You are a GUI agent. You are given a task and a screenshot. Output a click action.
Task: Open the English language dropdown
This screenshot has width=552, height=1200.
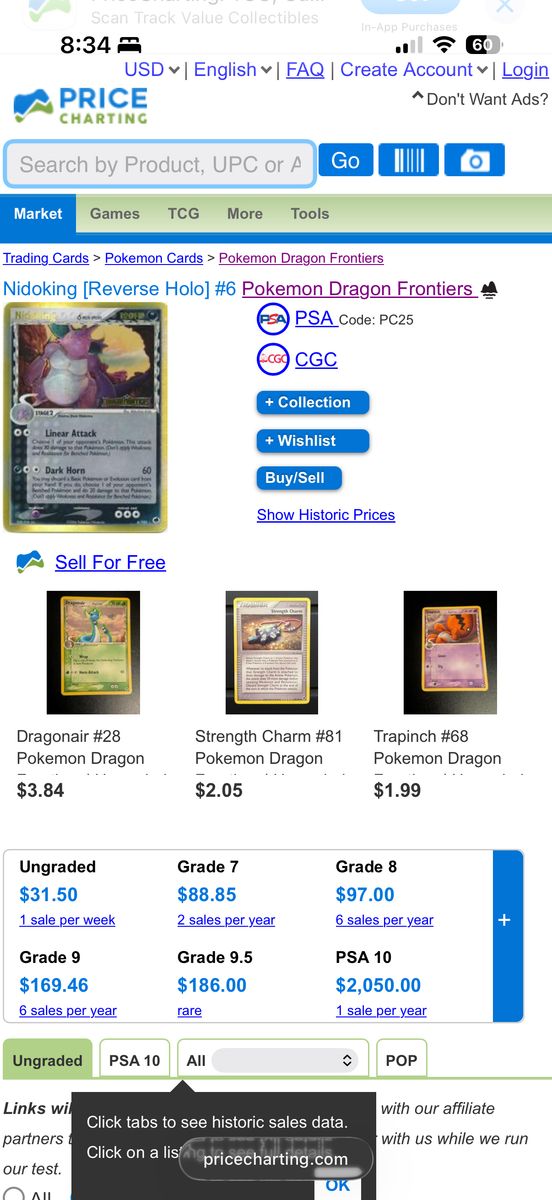click(233, 70)
